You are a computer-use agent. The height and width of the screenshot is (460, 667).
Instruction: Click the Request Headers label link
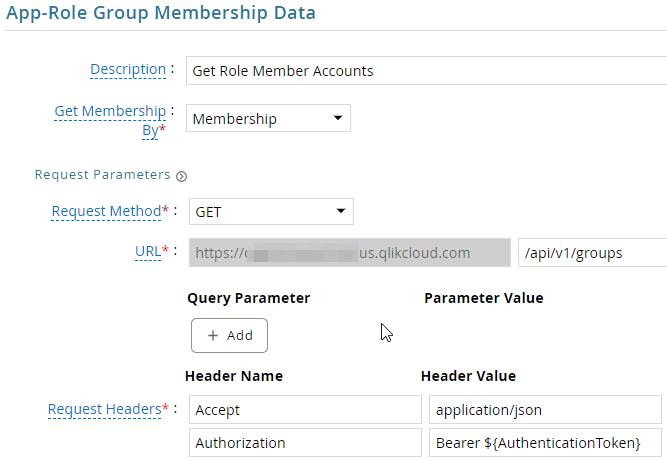105,409
